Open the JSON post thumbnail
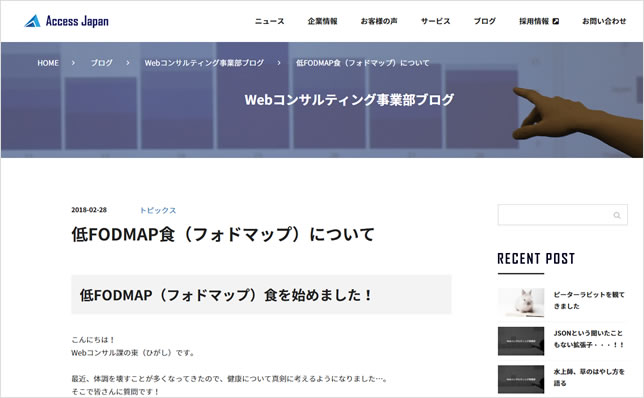The width and height of the screenshot is (644, 398). (x=521, y=341)
